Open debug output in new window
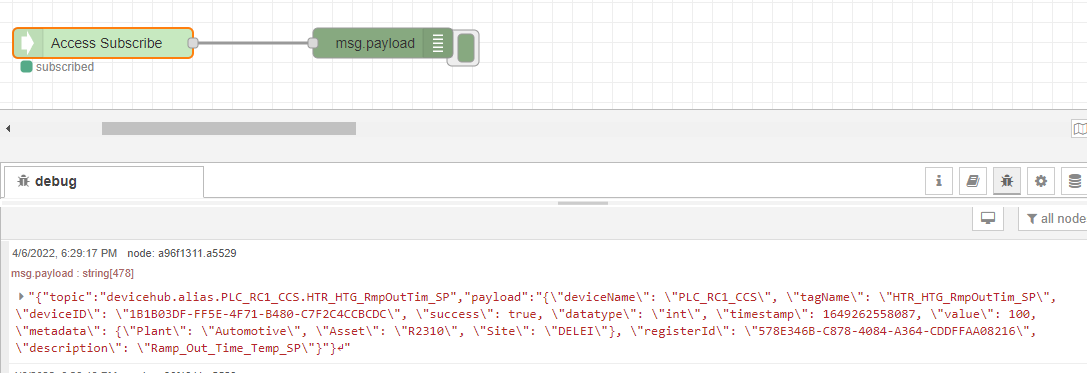The width and height of the screenshot is (1087, 373). (988, 218)
